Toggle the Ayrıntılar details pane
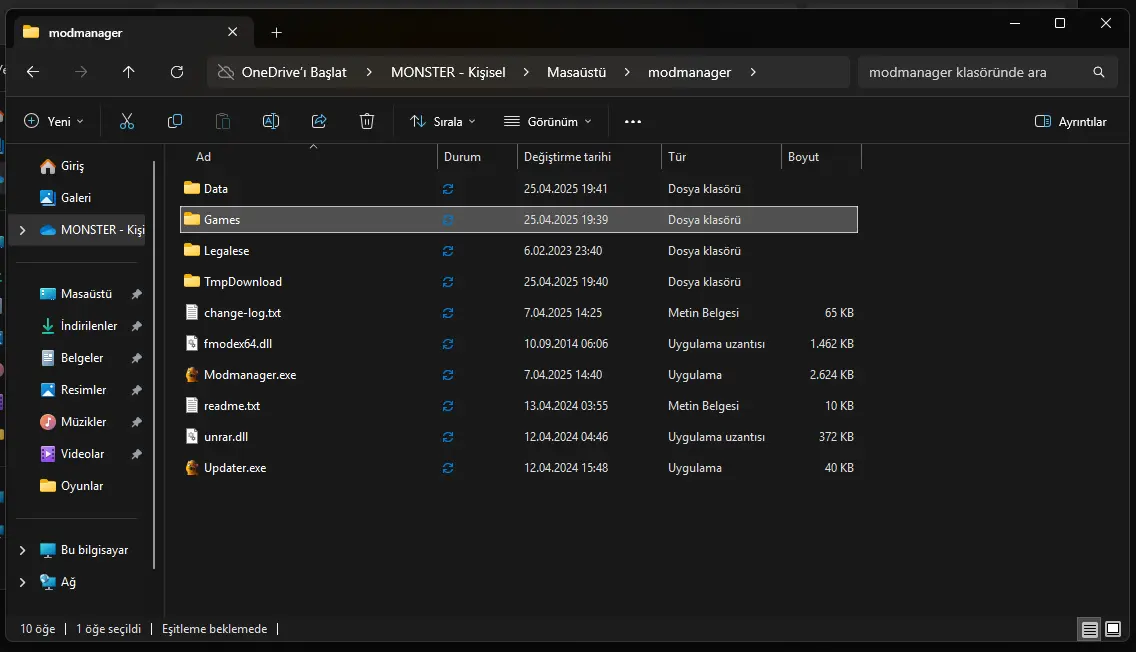Screen dimensions: 1136x652 [1071, 122]
